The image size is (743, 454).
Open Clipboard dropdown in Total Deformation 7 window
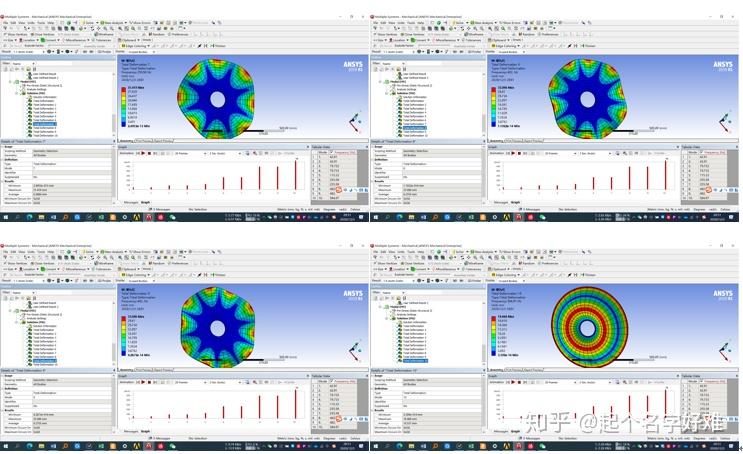click(129, 40)
